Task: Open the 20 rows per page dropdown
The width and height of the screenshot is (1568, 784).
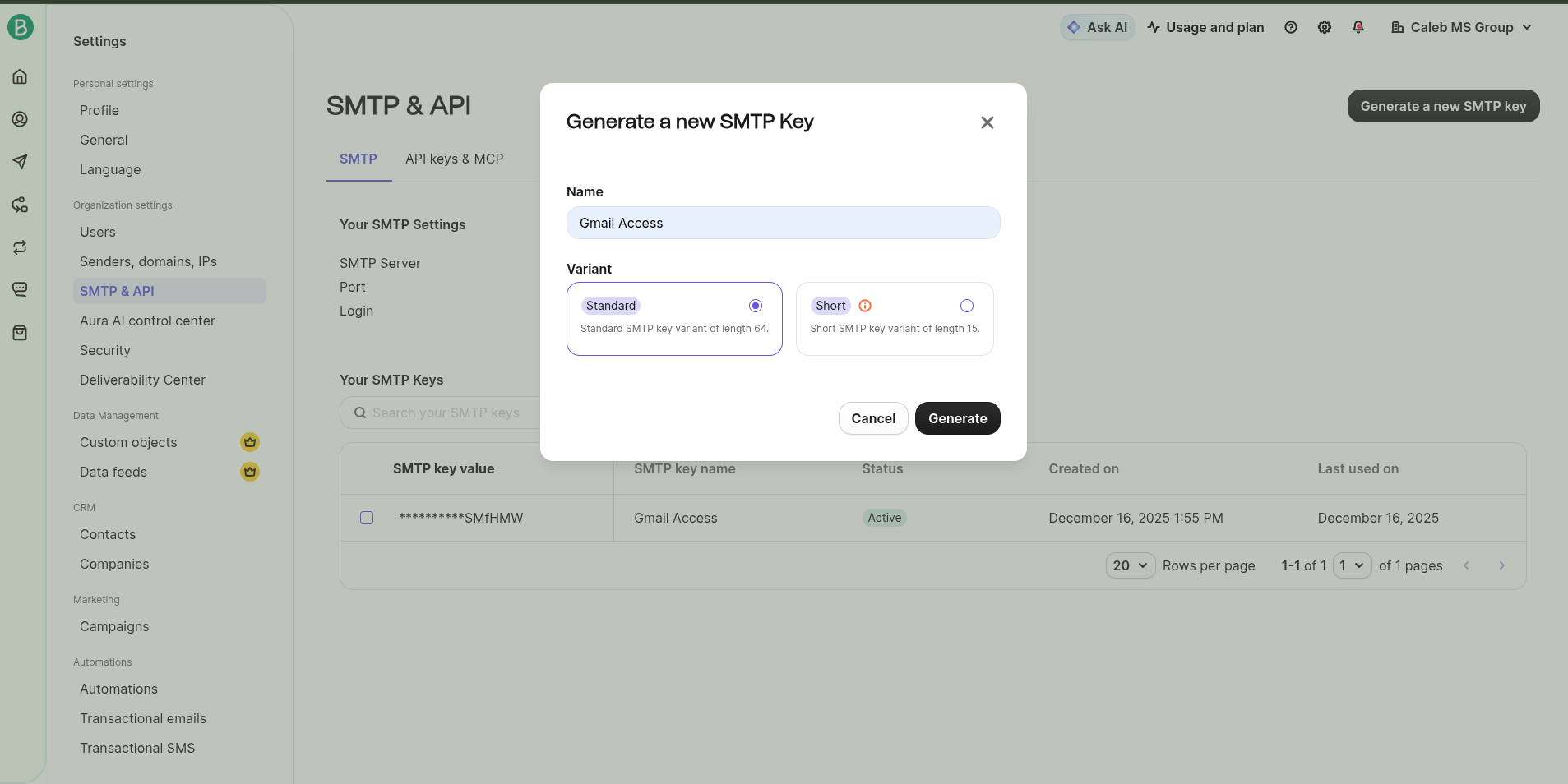Action: point(1131,565)
